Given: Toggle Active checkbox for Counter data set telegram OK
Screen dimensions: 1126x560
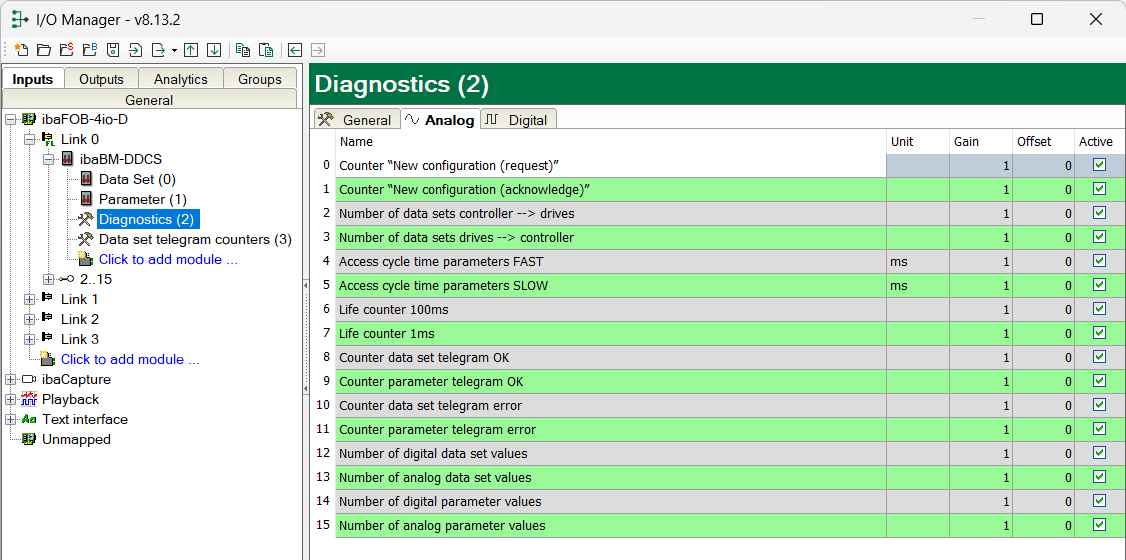Looking at the screenshot, I should [1100, 357].
